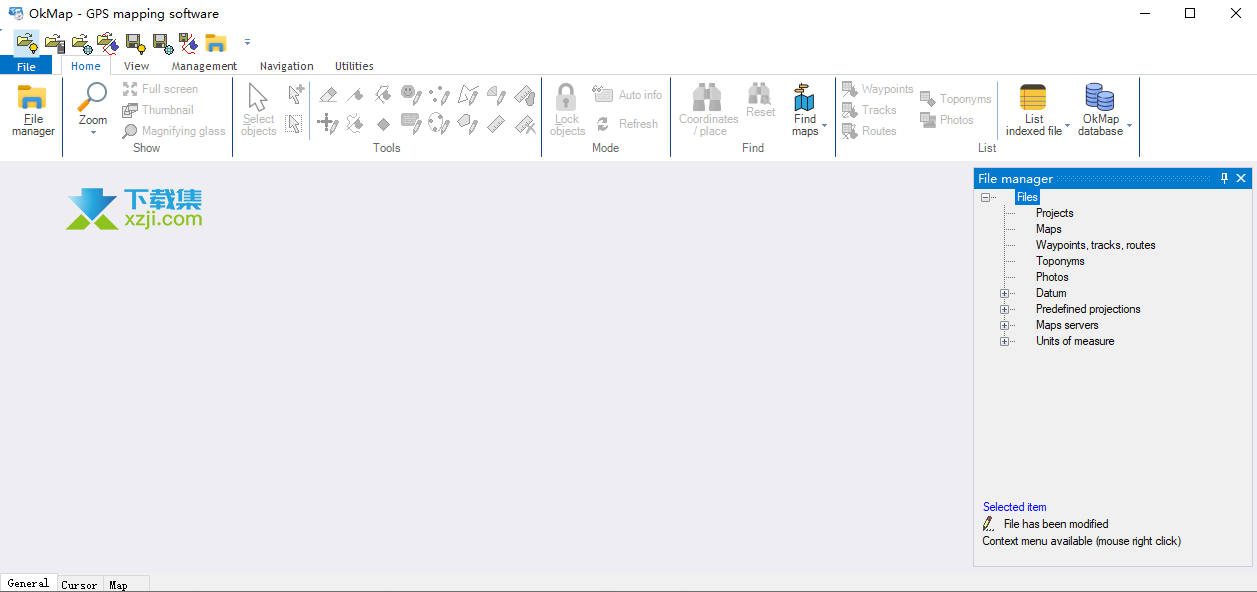Open the OkMap database dropdown arrow
The width and height of the screenshot is (1257, 592).
(x=1130, y=127)
